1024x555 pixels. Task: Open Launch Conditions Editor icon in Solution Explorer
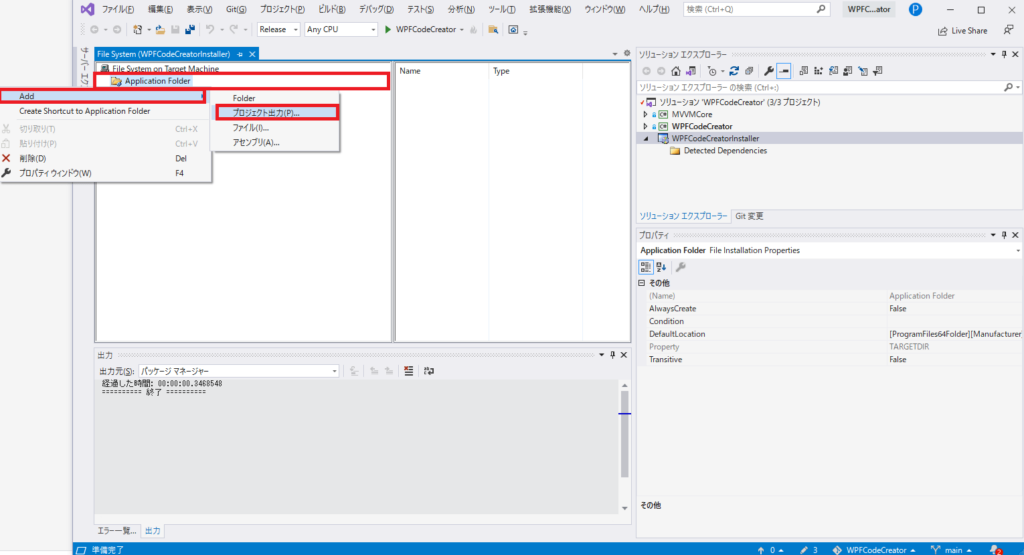point(878,71)
